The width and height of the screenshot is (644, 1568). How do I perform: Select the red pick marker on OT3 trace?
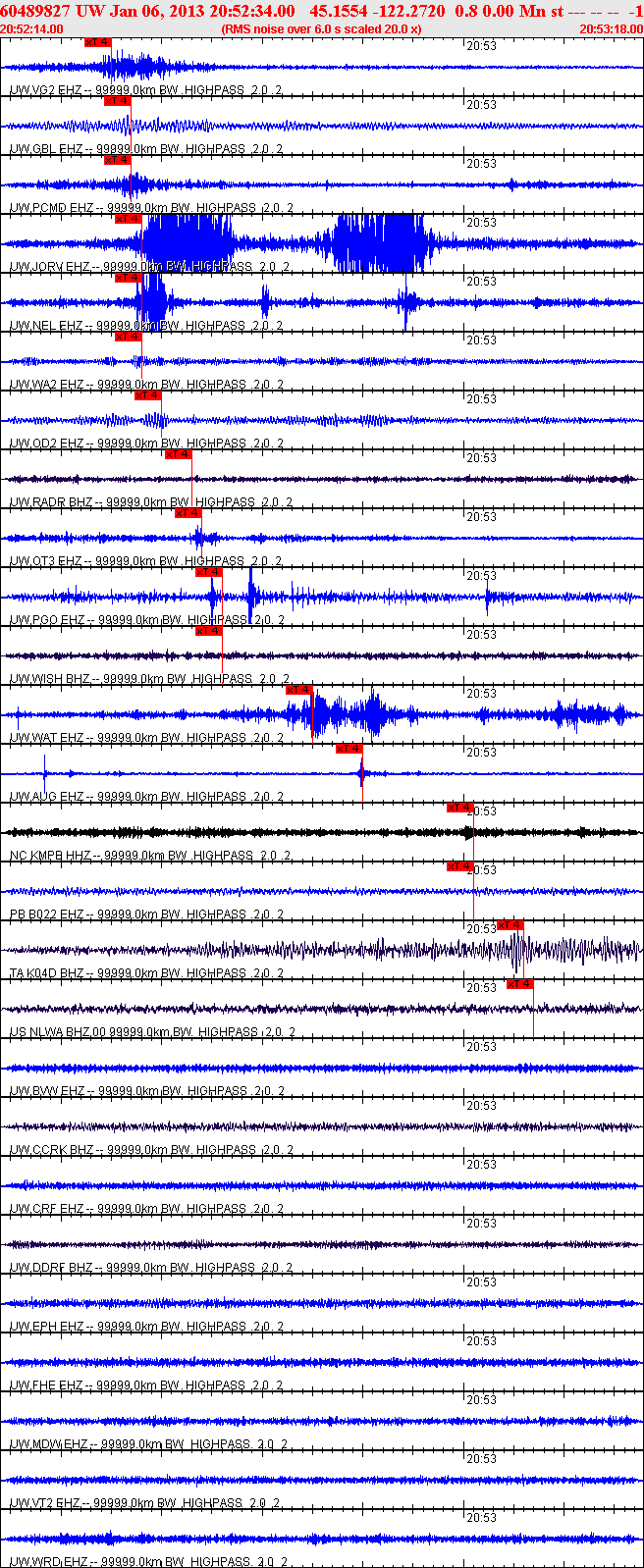tap(188, 513)
